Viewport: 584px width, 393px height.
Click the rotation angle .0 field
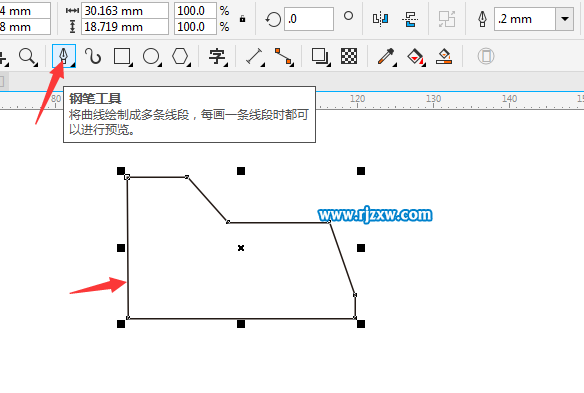point(309,19)
